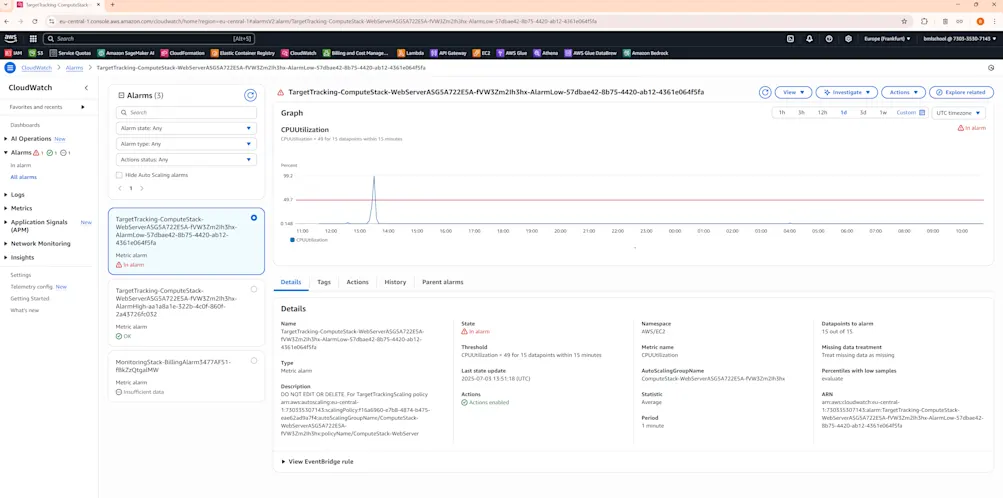Open the AWS services grid menu
The height and width of the screenshot is (498, 1003).
click(33, 38)
